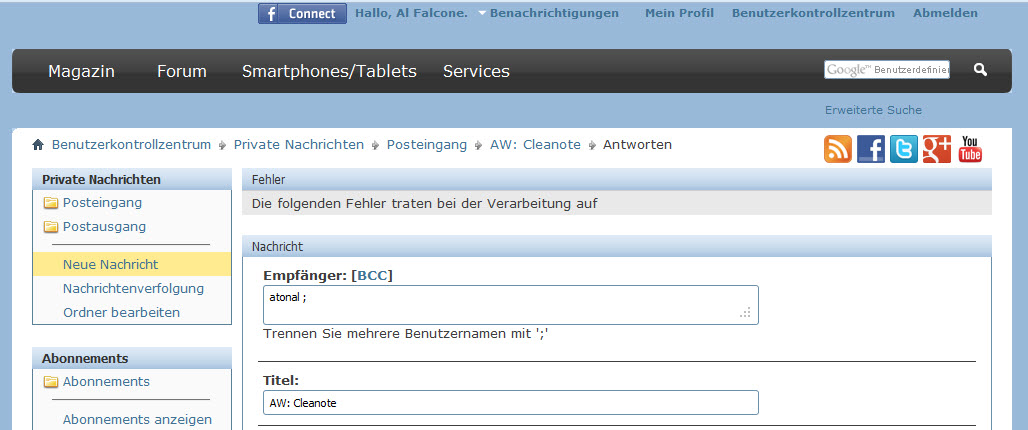1028x430 pixels.
Task: Click the Google Plus icon
Action: 937,149
